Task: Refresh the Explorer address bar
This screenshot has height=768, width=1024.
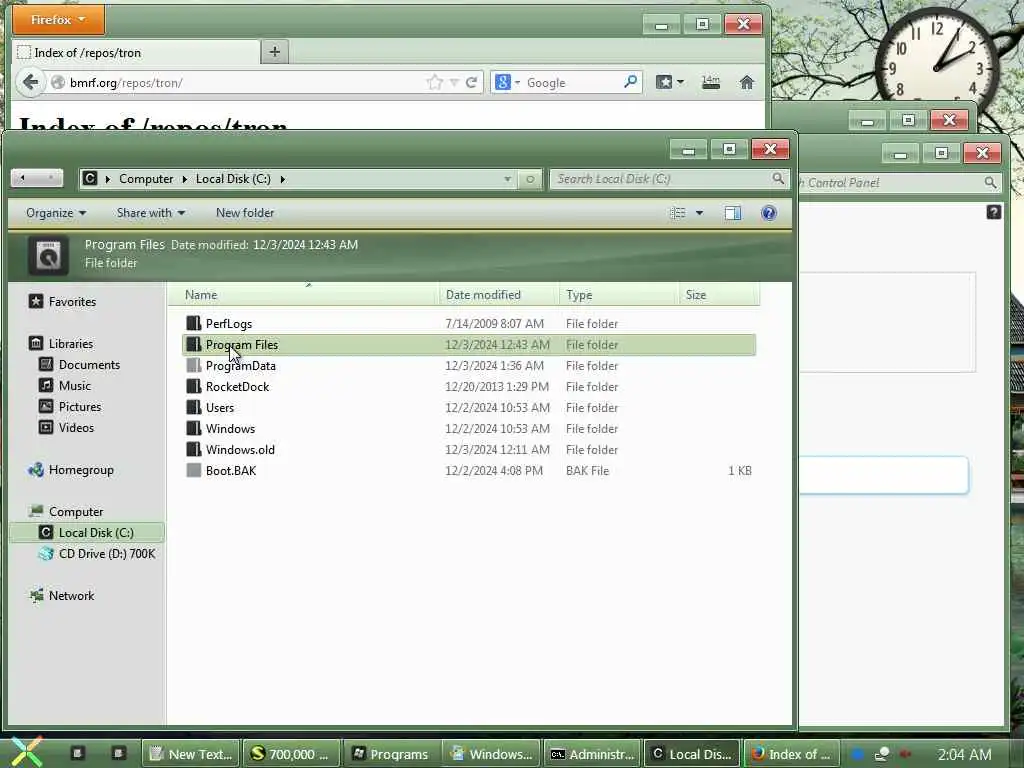Action: coord(530,179)
